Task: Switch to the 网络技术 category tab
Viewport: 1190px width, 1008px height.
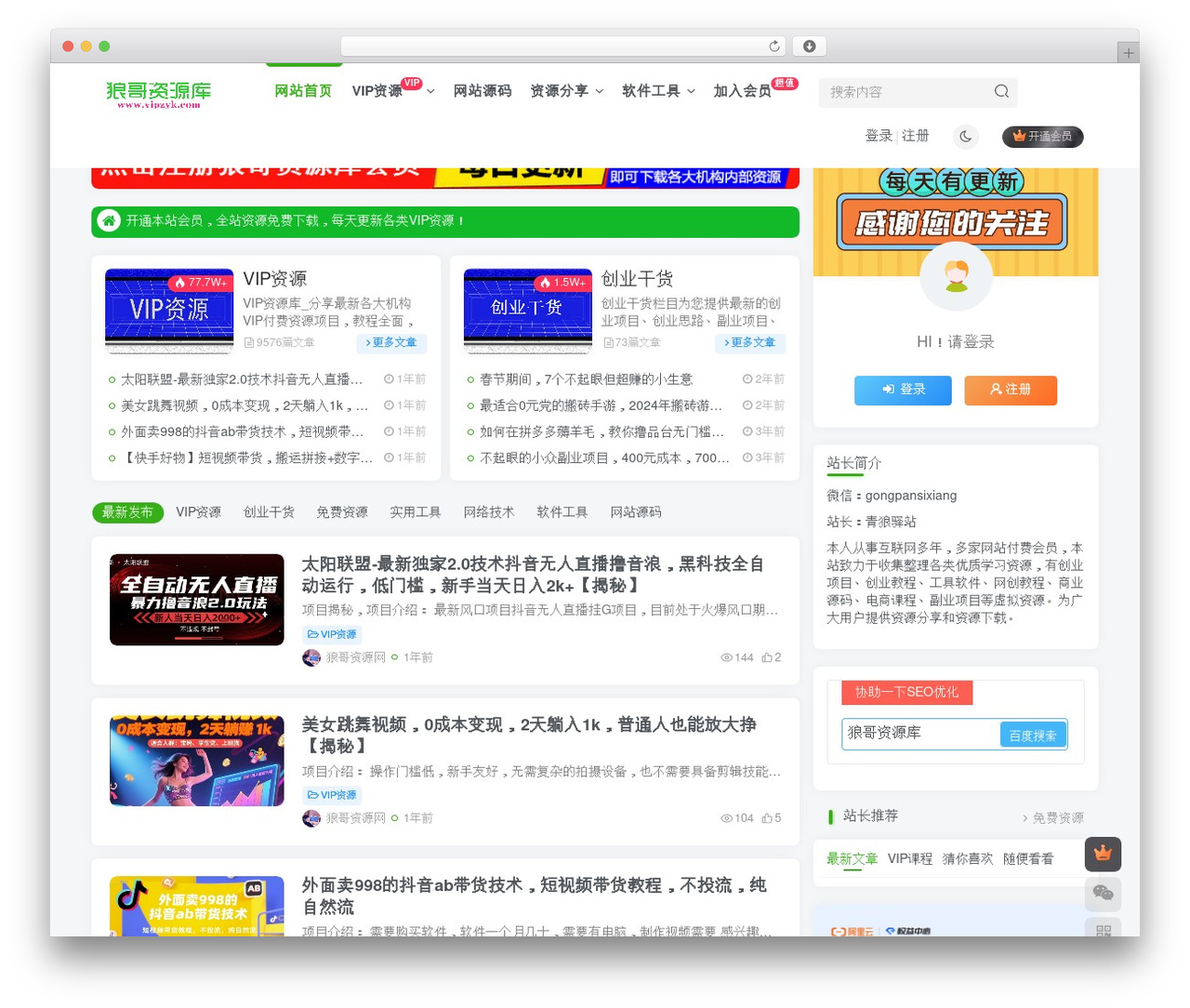Action: [489, 512]
